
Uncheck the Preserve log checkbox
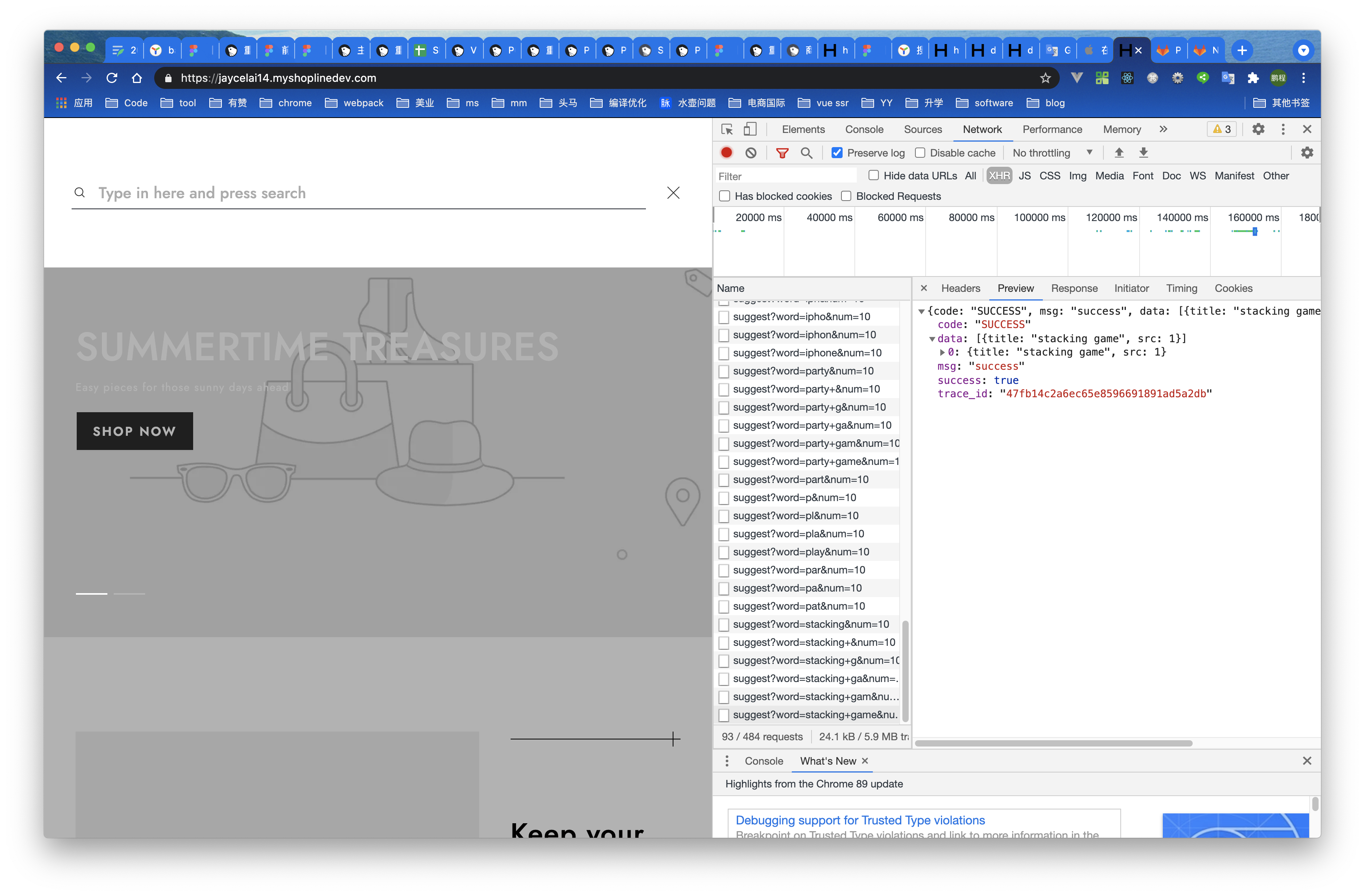pyautogui.click(x=837, y=153)
